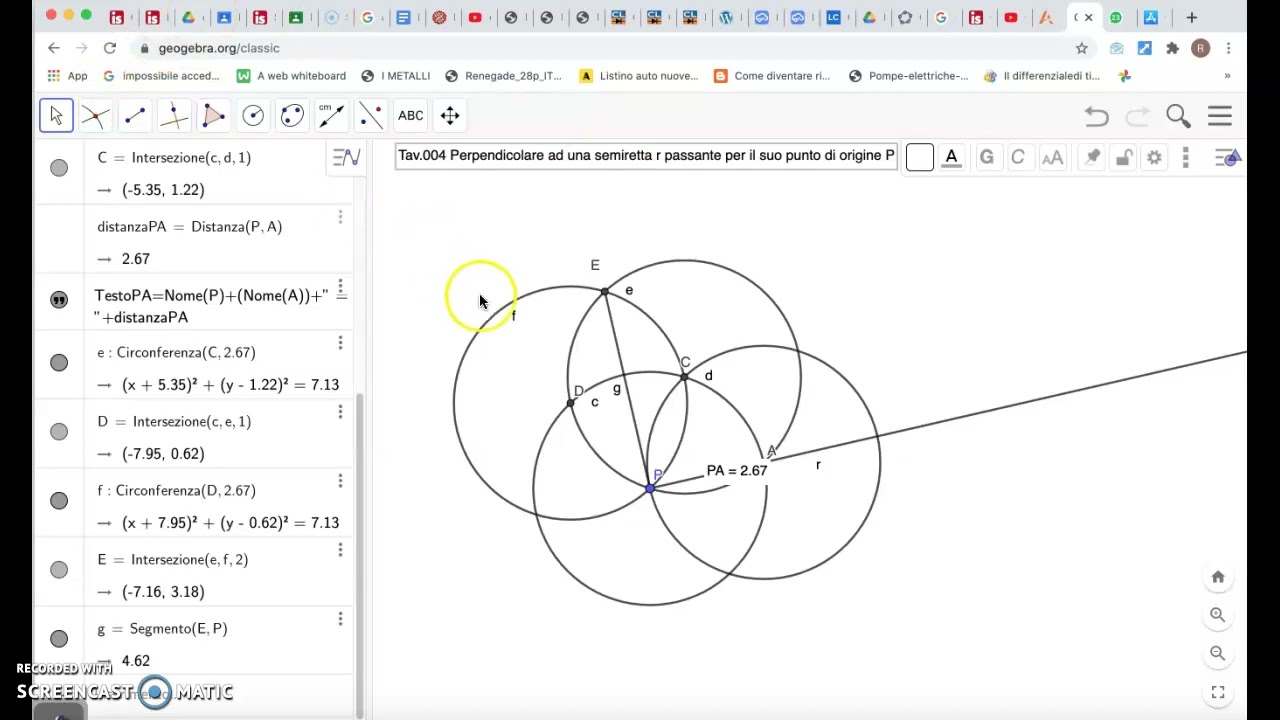Open options menu for circle e row
This screenshot has width=1280, height=720.
(x=340, y=343)
